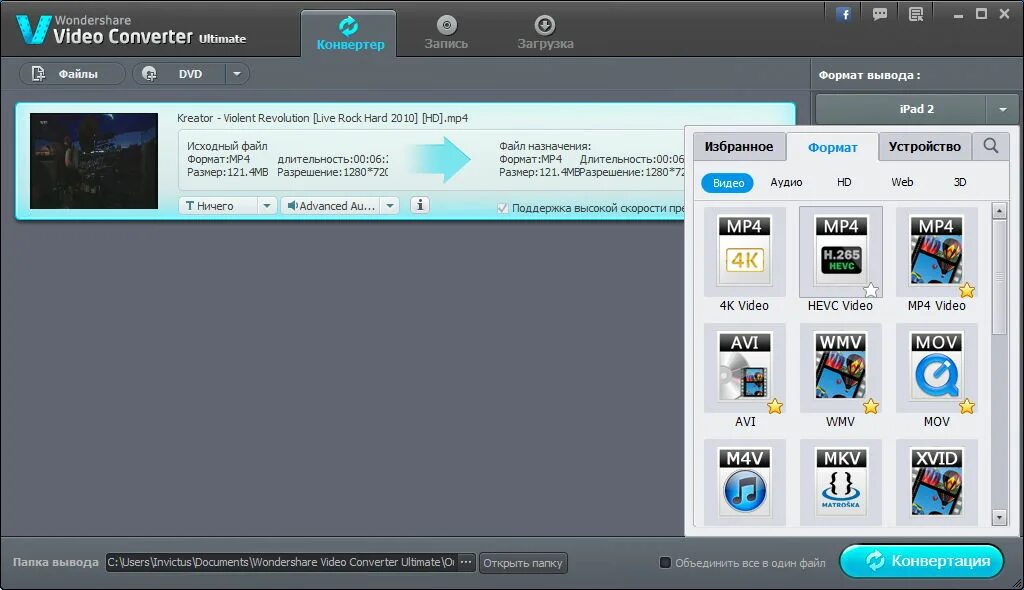Open the Избранное tab

pyautogui.click(x=739, y=146)
